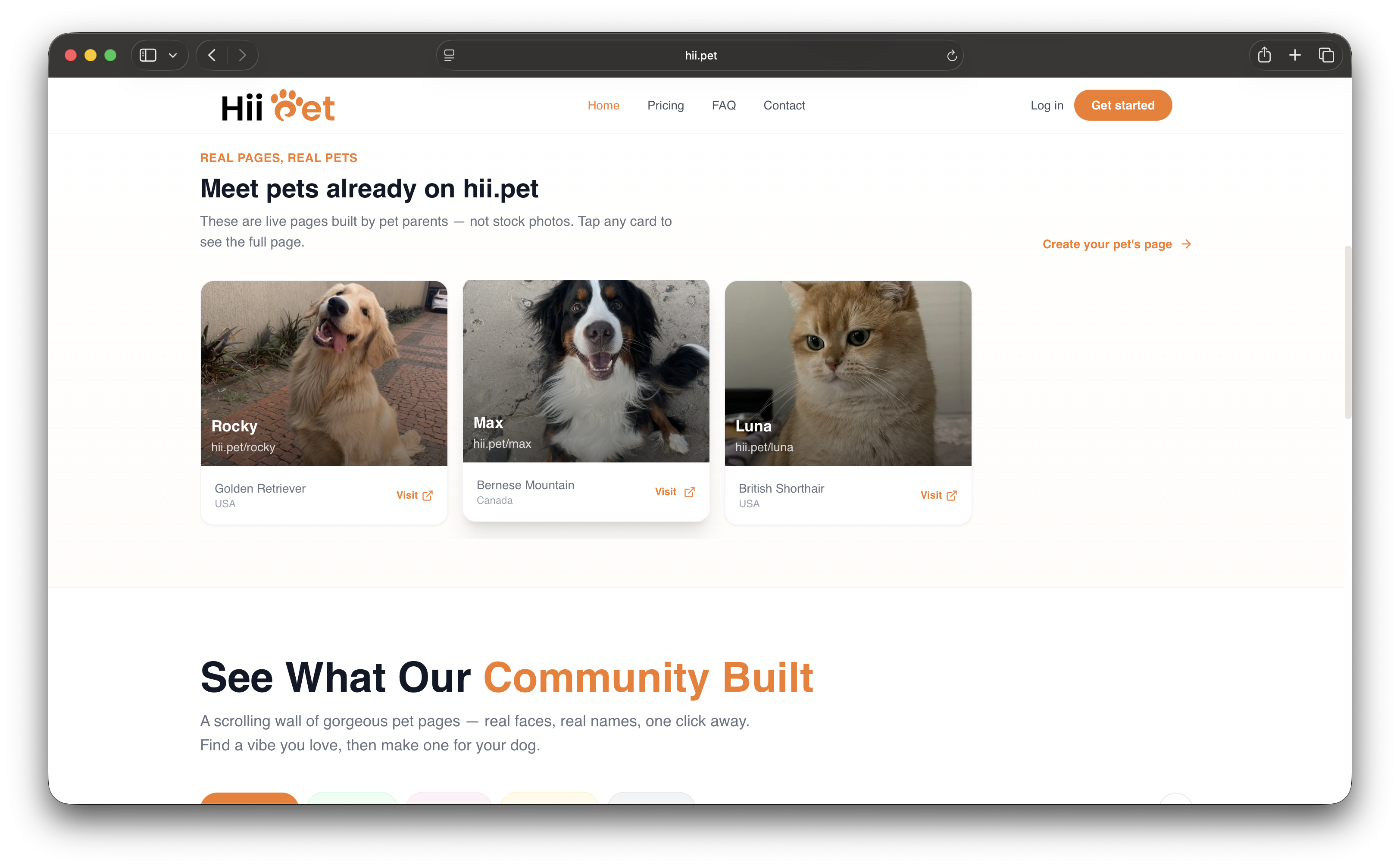Open Max the Bernese Mountain photo
The height and width of the screenshot is (868, 1400).
pos(586,371)
